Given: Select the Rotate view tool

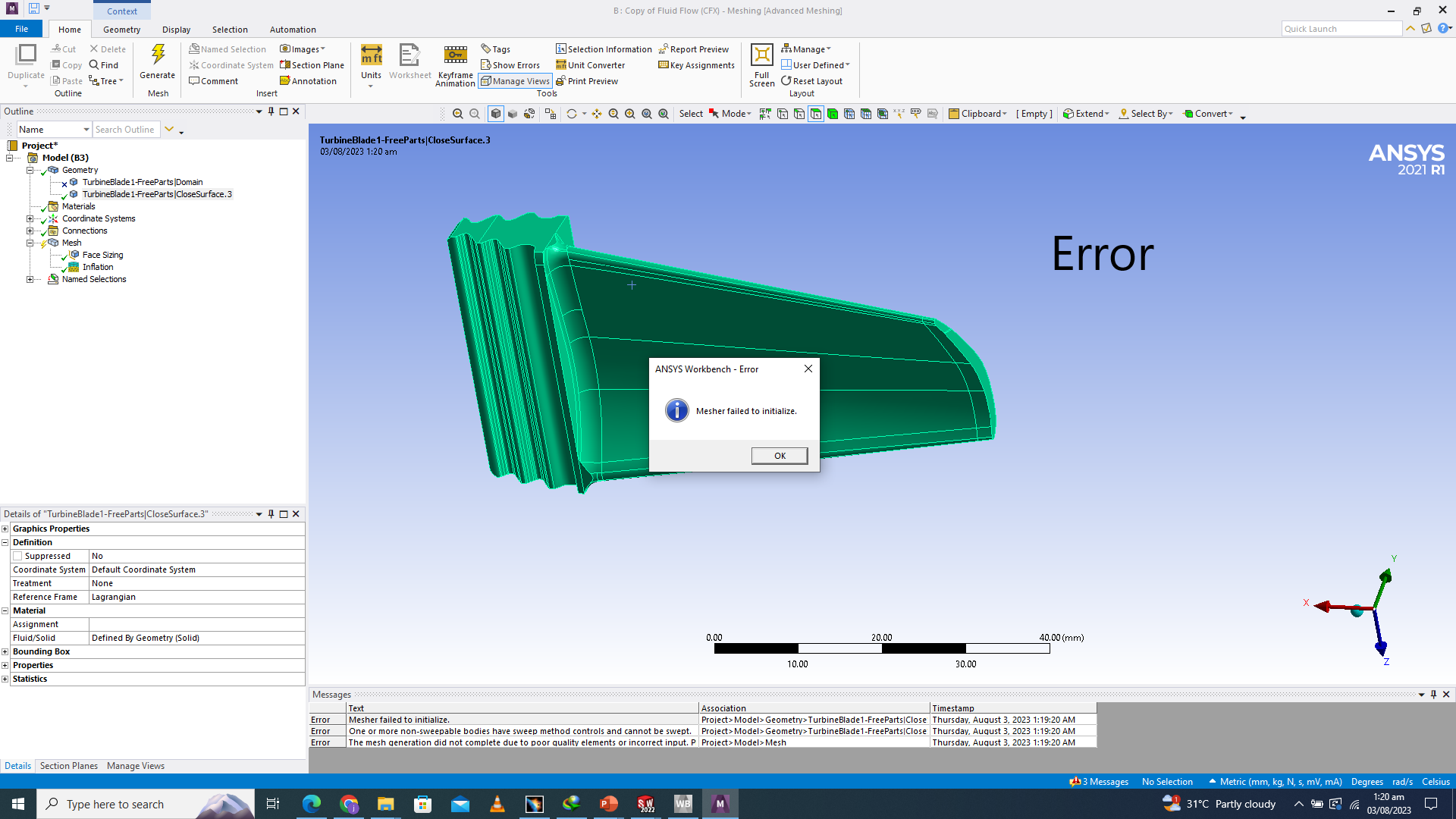Looking at the screenshot, I should coord(572,114).
